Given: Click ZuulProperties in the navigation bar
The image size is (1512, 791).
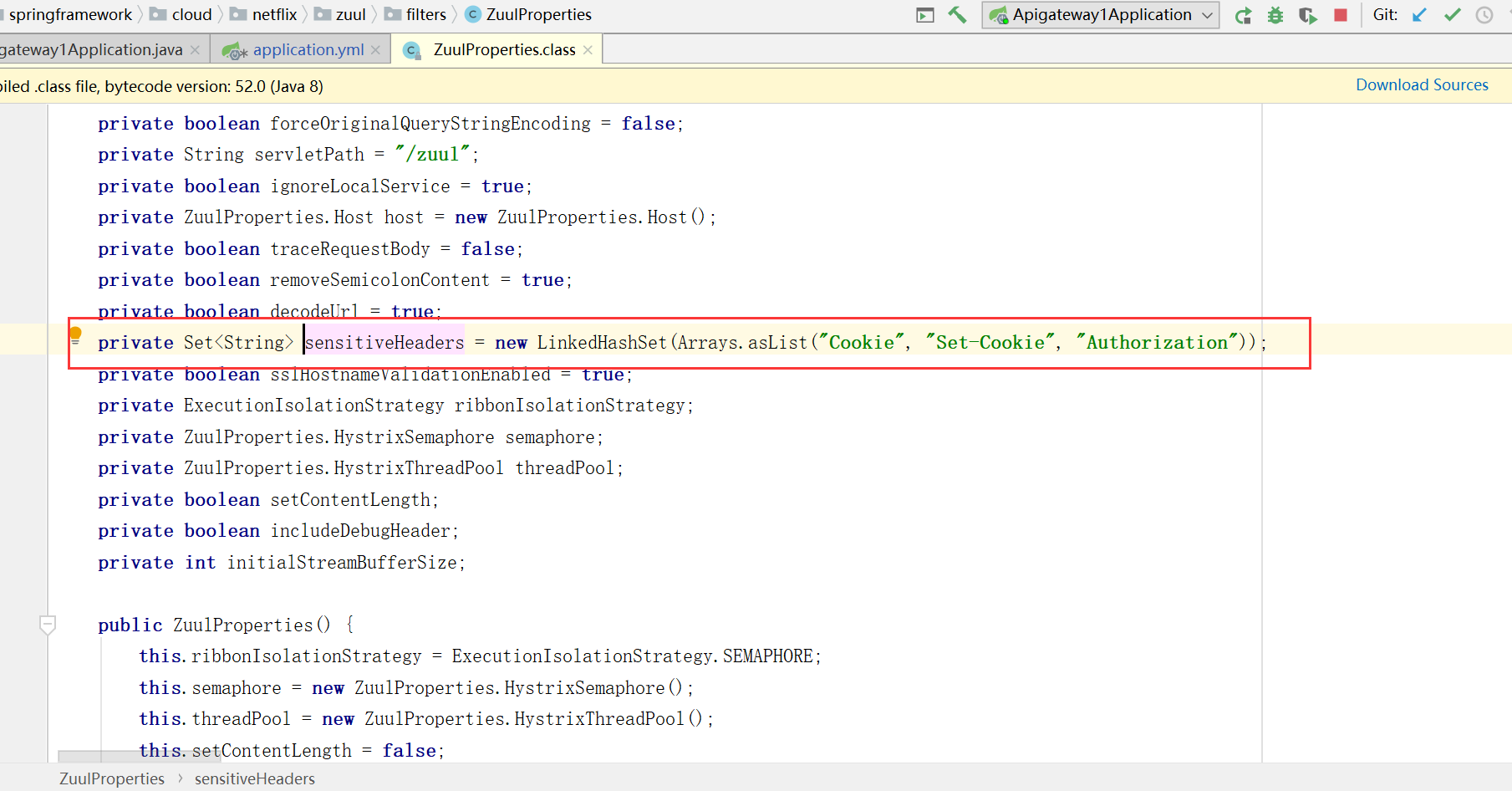Looking at the screenshot, I should coord(528,15).
